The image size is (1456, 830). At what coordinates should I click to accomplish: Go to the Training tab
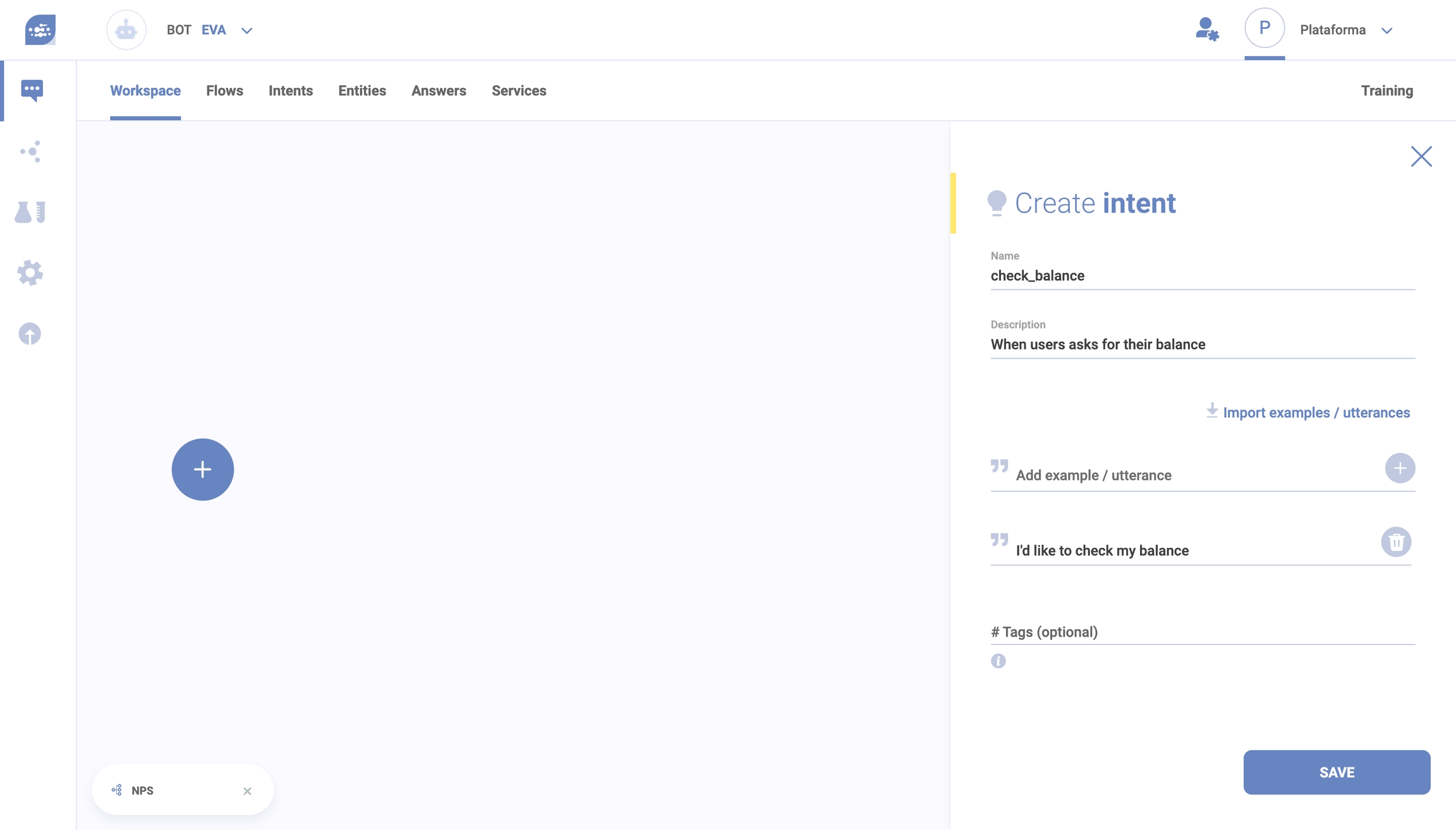point(1386,90)
